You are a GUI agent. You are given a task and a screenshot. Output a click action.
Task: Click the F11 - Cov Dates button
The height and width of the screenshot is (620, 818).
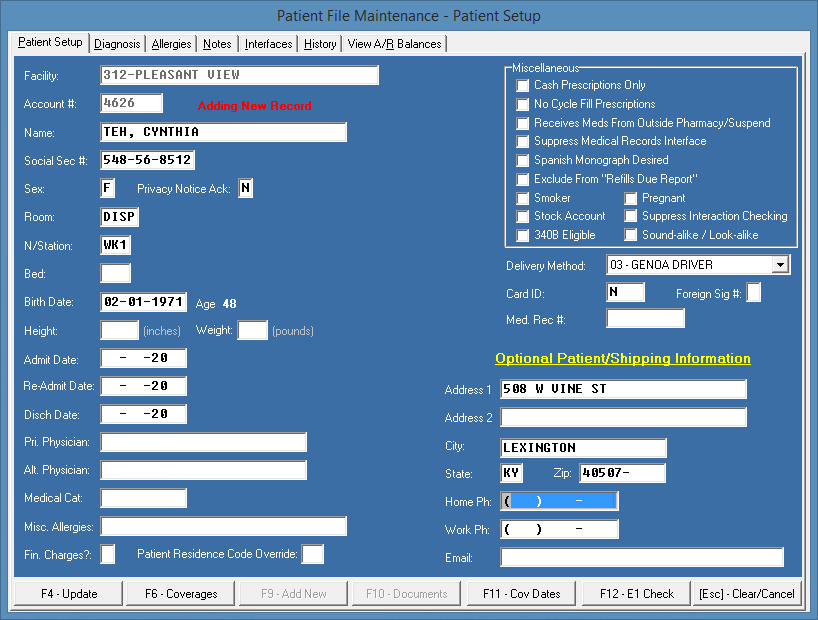tap(522, 593)
